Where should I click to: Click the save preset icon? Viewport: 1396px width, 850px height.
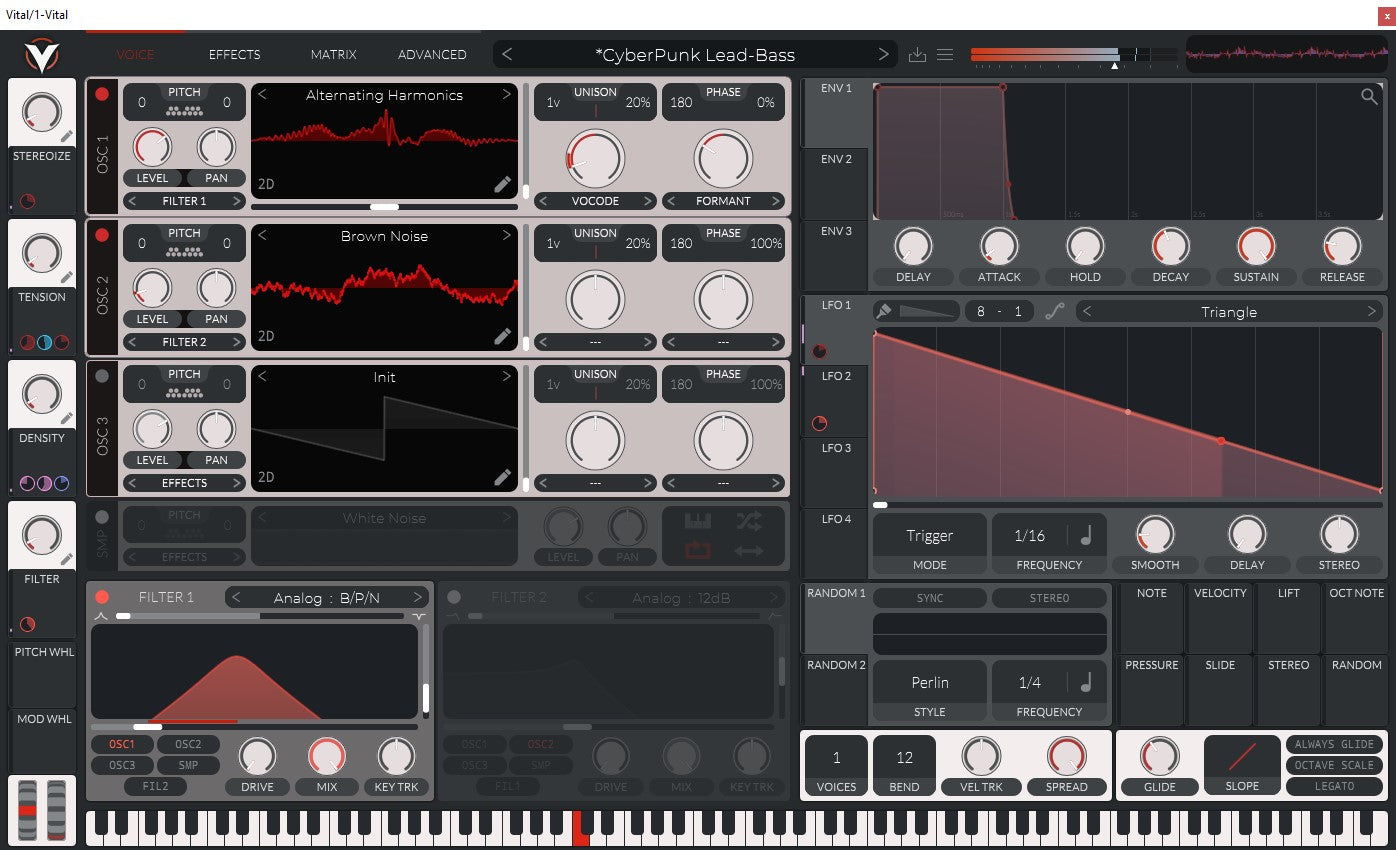(x=917, y=55)
